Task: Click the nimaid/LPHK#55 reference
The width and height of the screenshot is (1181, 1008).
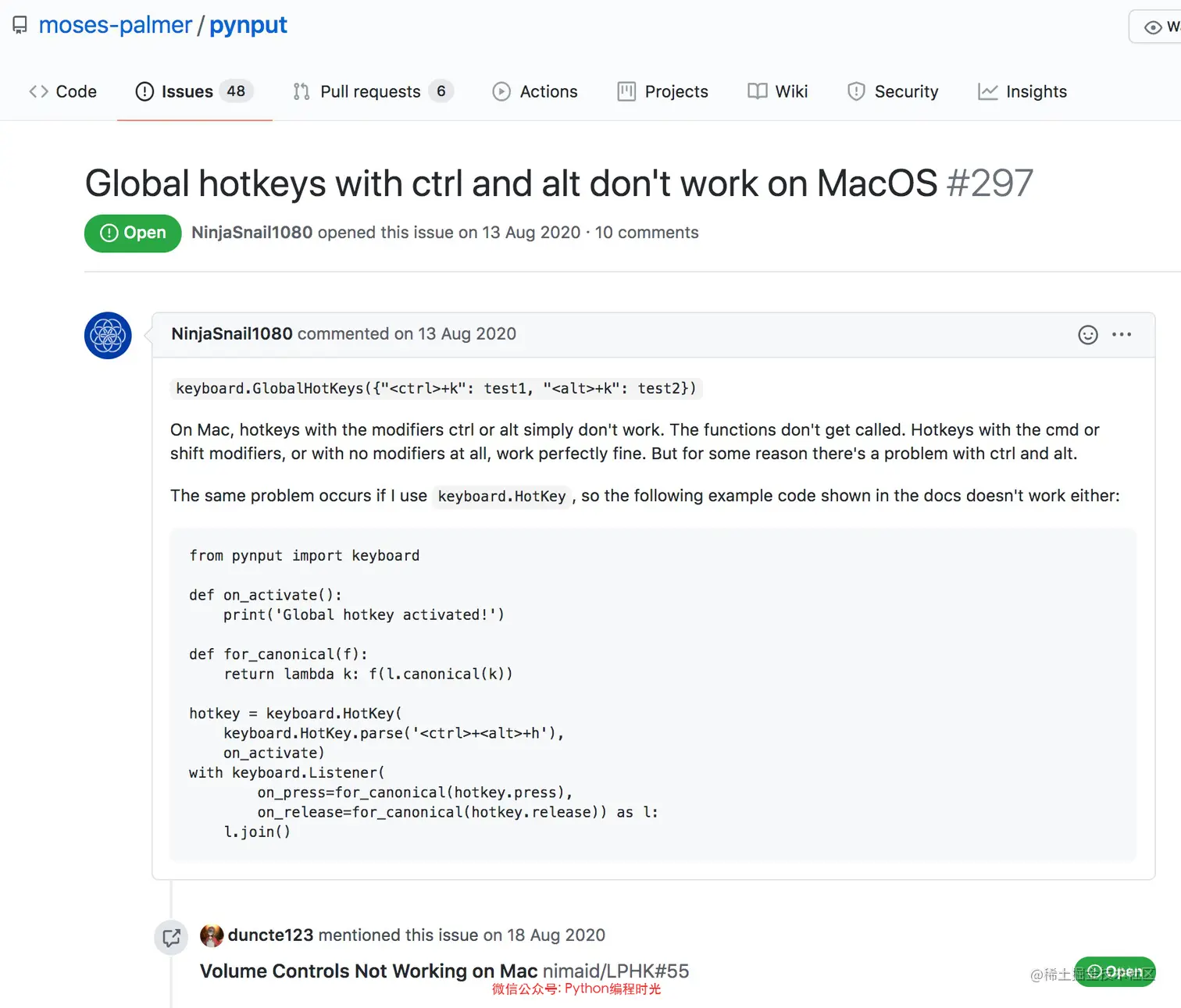Action: click(x=615, y=971)
